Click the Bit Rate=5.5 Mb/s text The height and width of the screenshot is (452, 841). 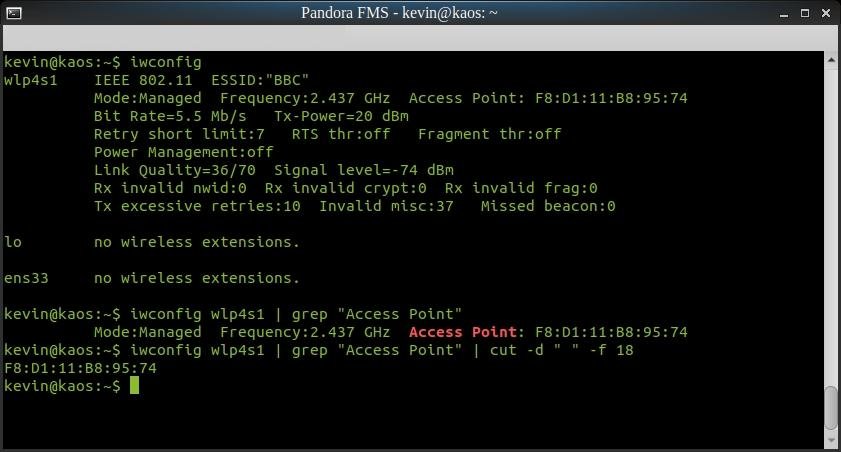(x=170, y=116)
